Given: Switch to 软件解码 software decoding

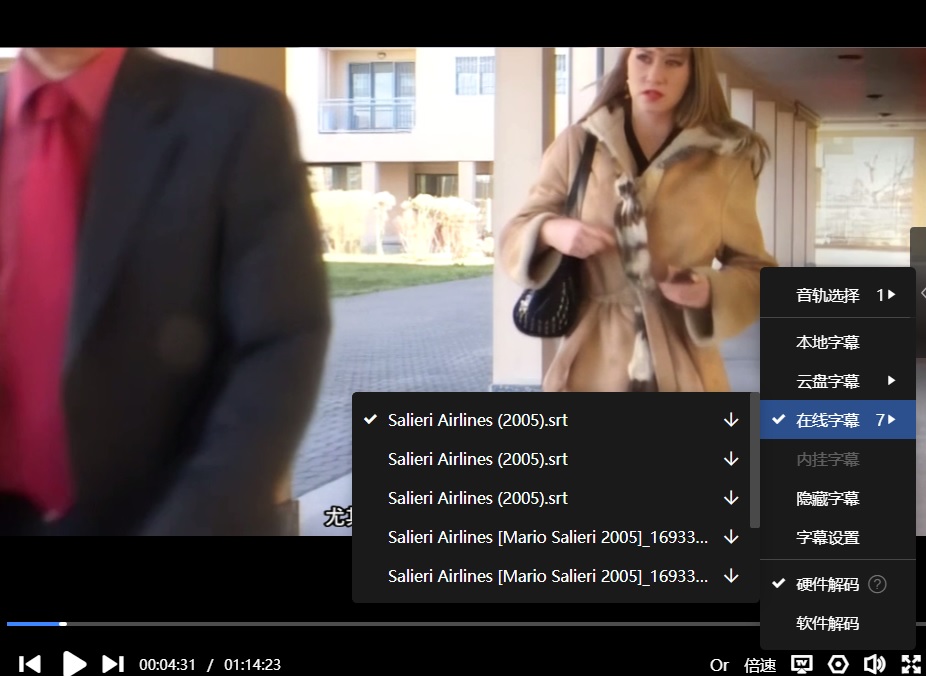Looking at the screenshot, I should click(827, 624).
